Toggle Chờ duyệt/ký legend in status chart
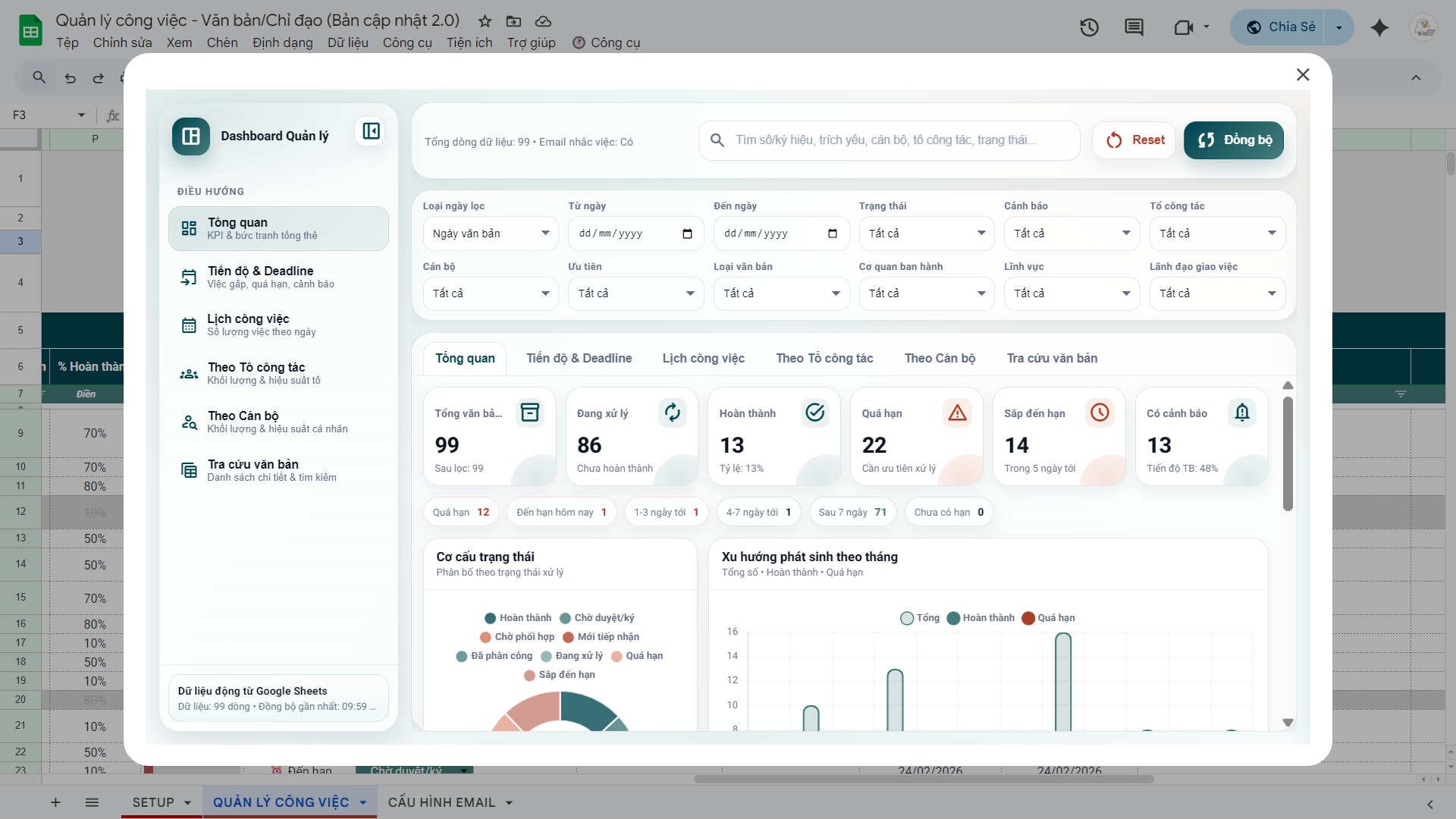1456x819 pixels. pyautogui.click(x=597, y=618)
